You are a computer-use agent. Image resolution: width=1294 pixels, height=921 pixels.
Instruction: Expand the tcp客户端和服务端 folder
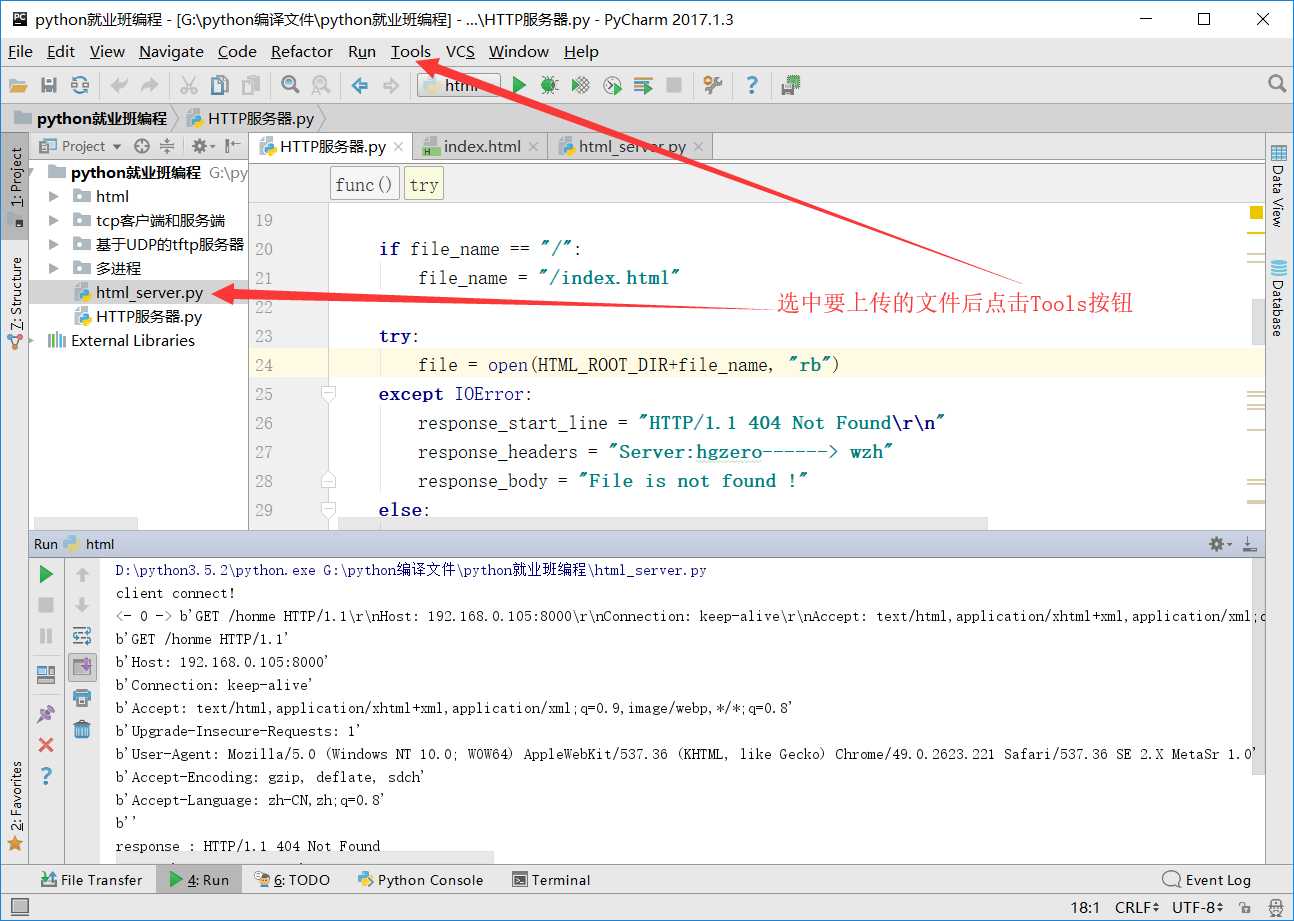click(x=53, y=220)
